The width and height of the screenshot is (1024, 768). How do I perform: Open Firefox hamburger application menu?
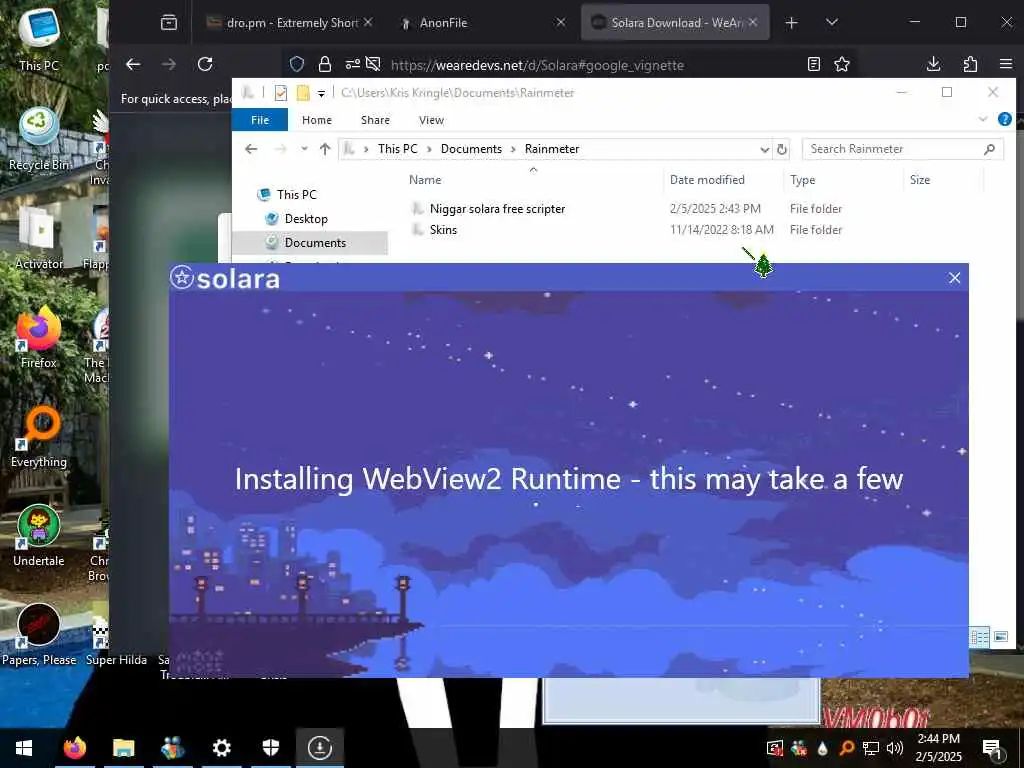click(1006, 64)
